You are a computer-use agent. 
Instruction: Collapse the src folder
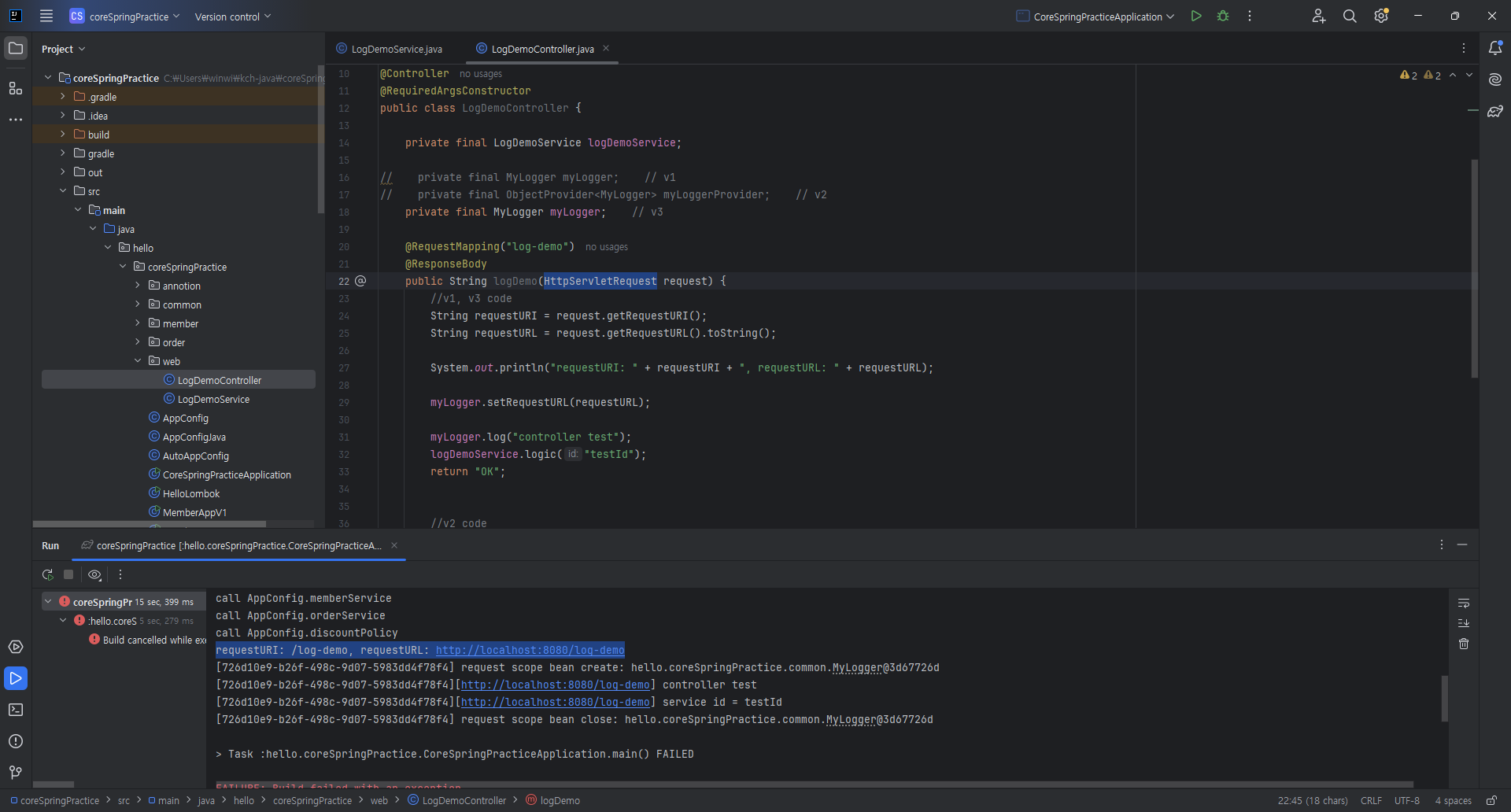coord(63,190)
